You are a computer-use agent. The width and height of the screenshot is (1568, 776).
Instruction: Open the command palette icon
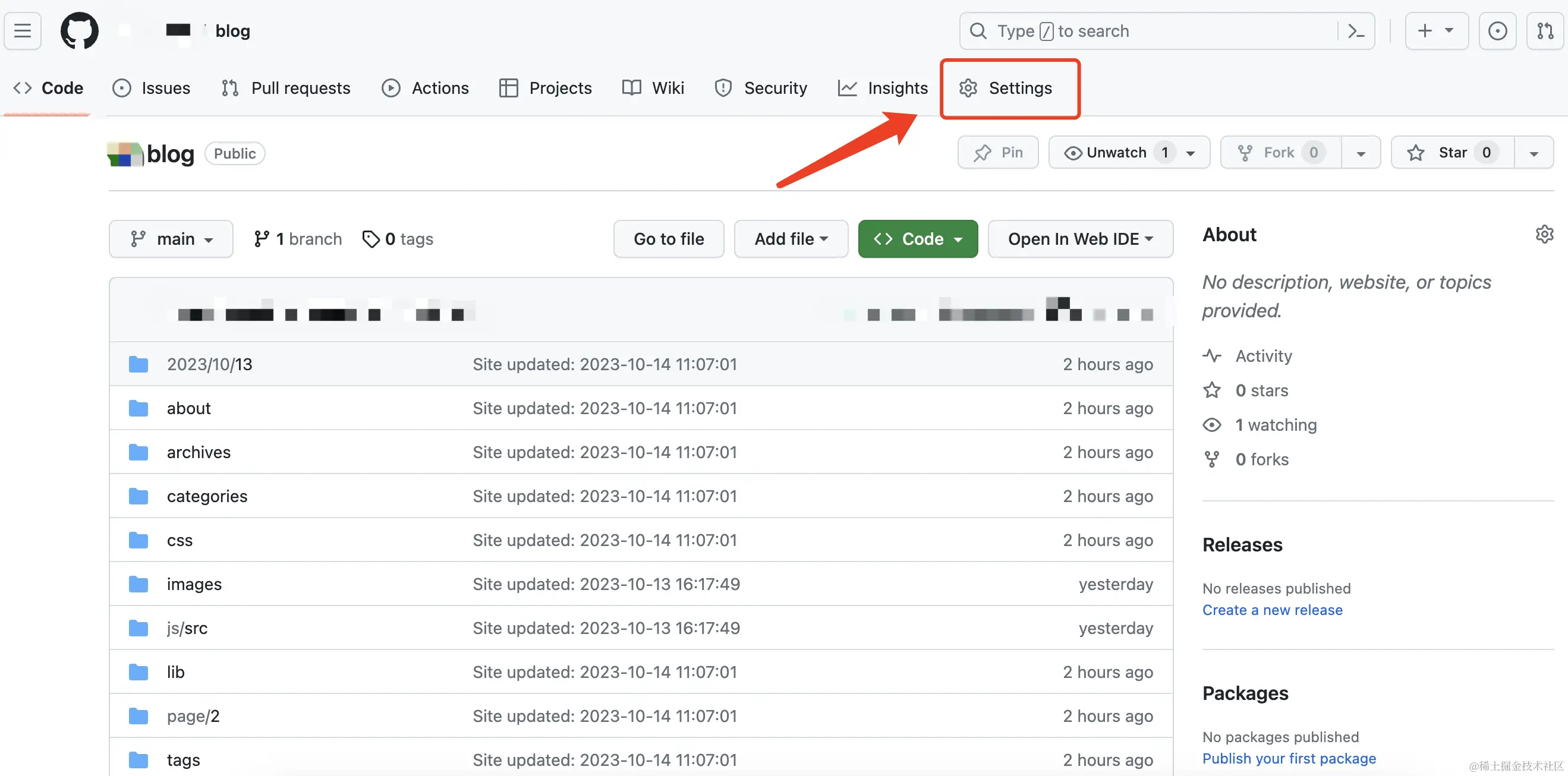point(1356,30)
